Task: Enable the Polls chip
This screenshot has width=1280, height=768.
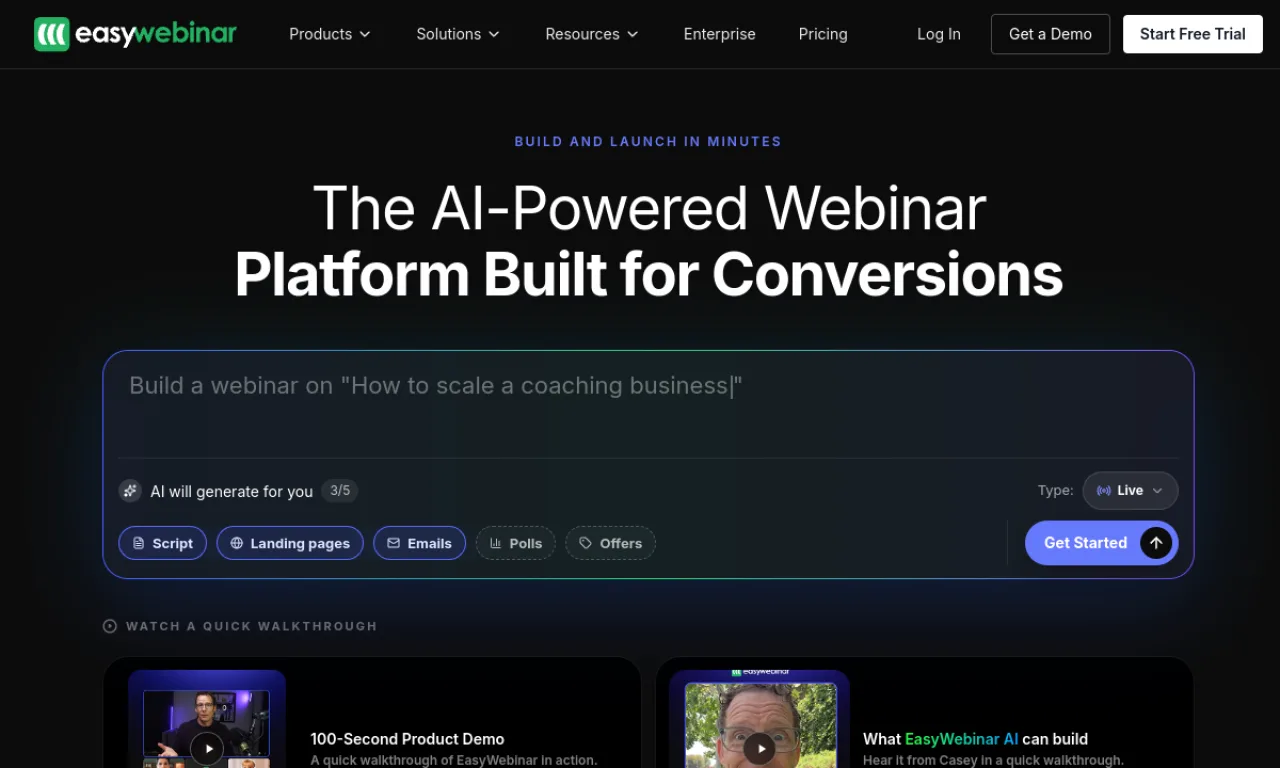Action: [516, 543]
